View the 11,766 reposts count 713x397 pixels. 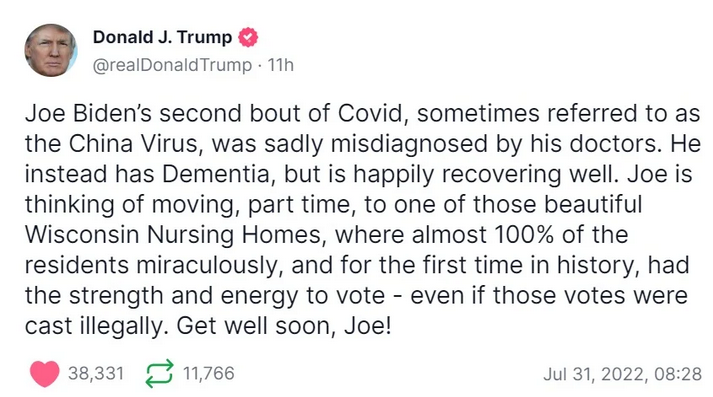209,373
